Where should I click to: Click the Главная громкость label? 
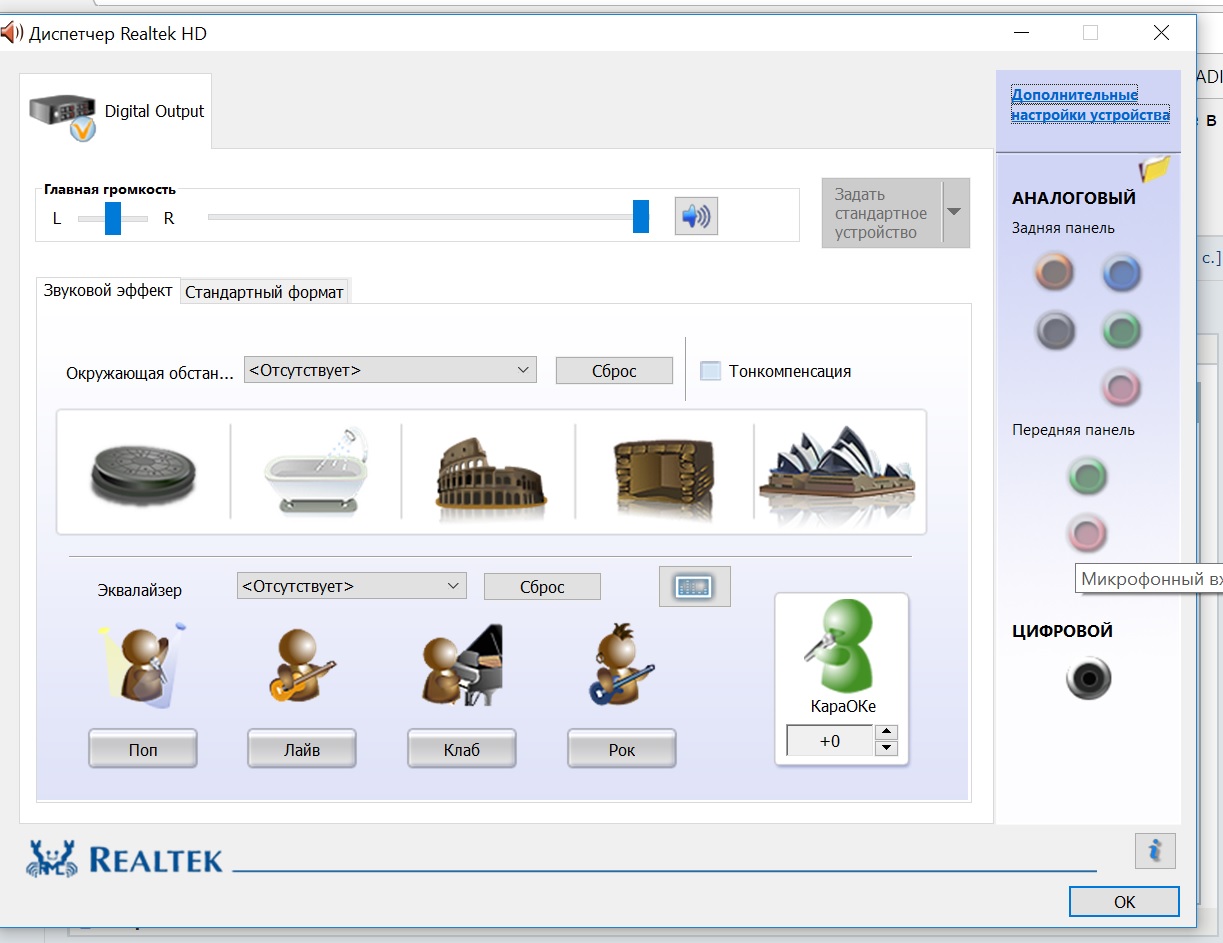(110, 189)
